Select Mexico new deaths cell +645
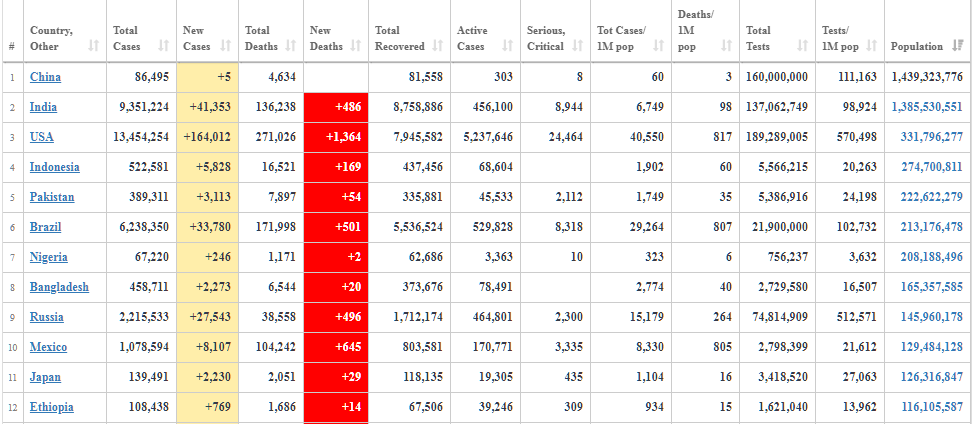This screenshot has width=972, height=424. (x=336, y=347)
